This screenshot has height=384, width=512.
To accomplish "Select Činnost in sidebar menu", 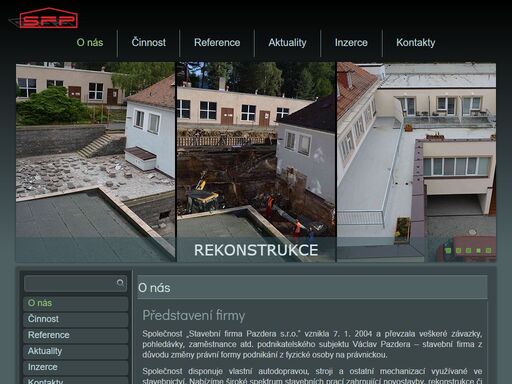I will (x=76, y=319).
